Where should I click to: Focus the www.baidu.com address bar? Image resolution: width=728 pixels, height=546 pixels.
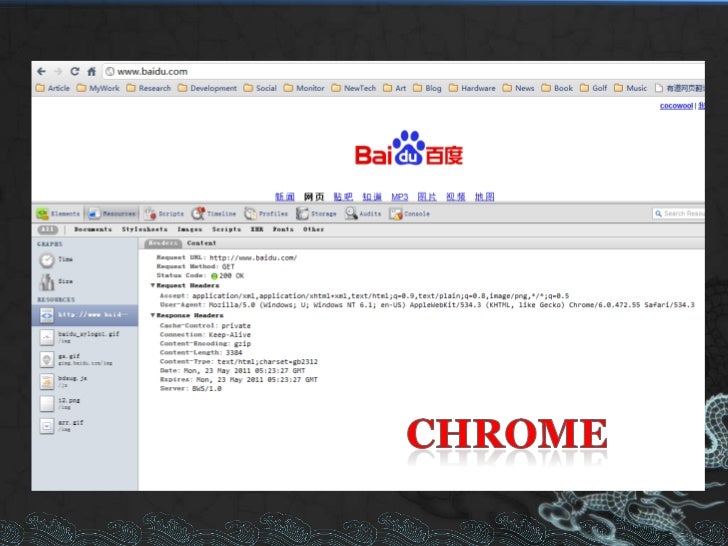(402, 72)
